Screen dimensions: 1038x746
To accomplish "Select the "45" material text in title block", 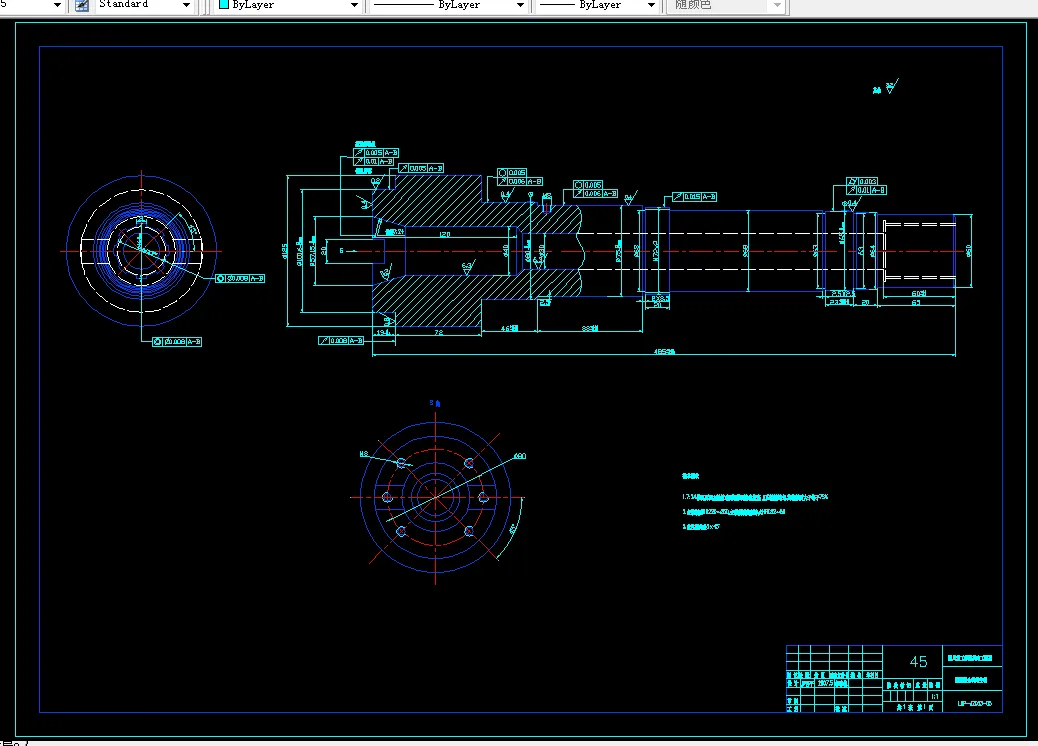I will pyautogui.click(x=918, y=661).
